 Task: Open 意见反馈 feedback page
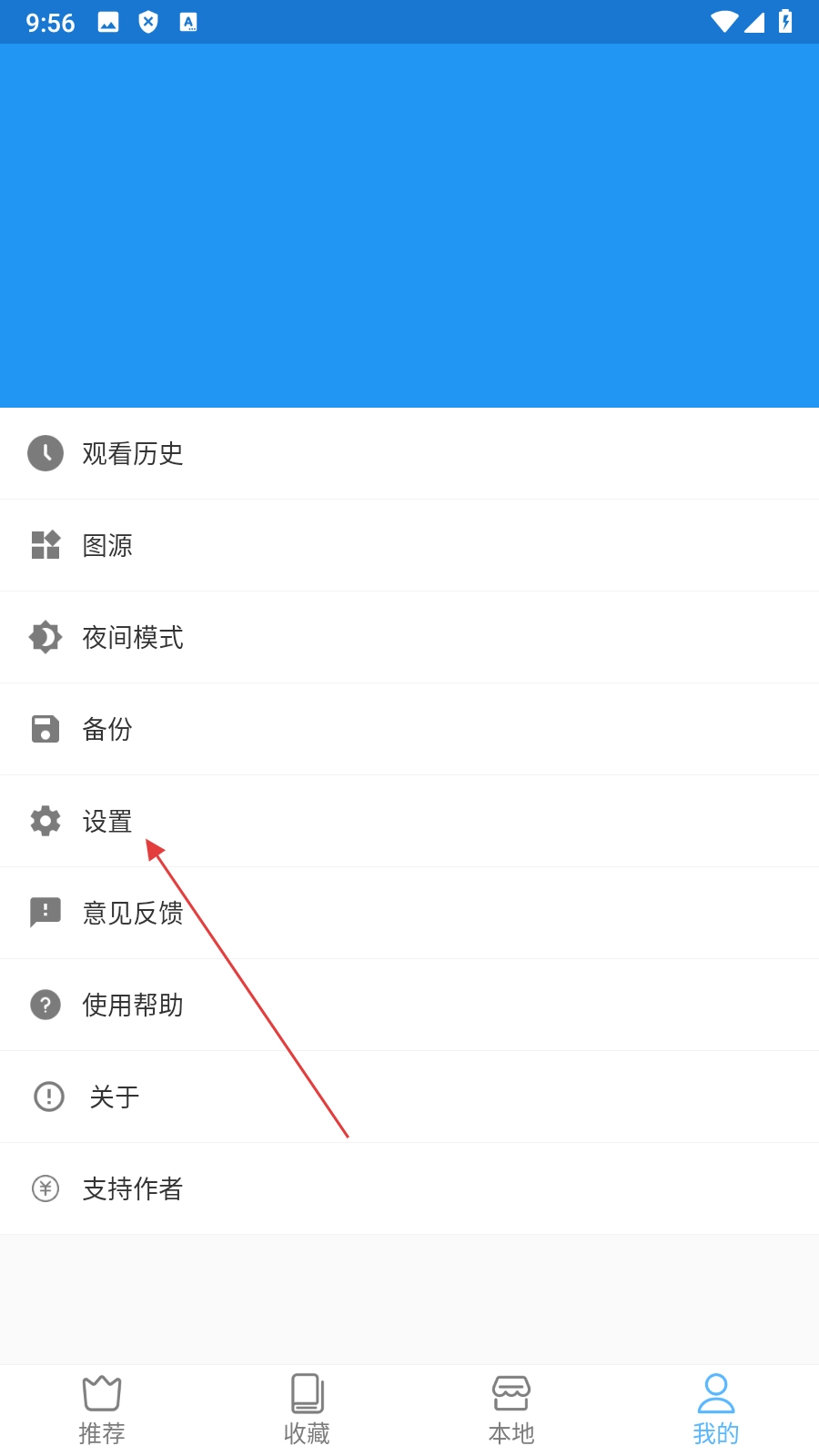[x=409, y=913]
